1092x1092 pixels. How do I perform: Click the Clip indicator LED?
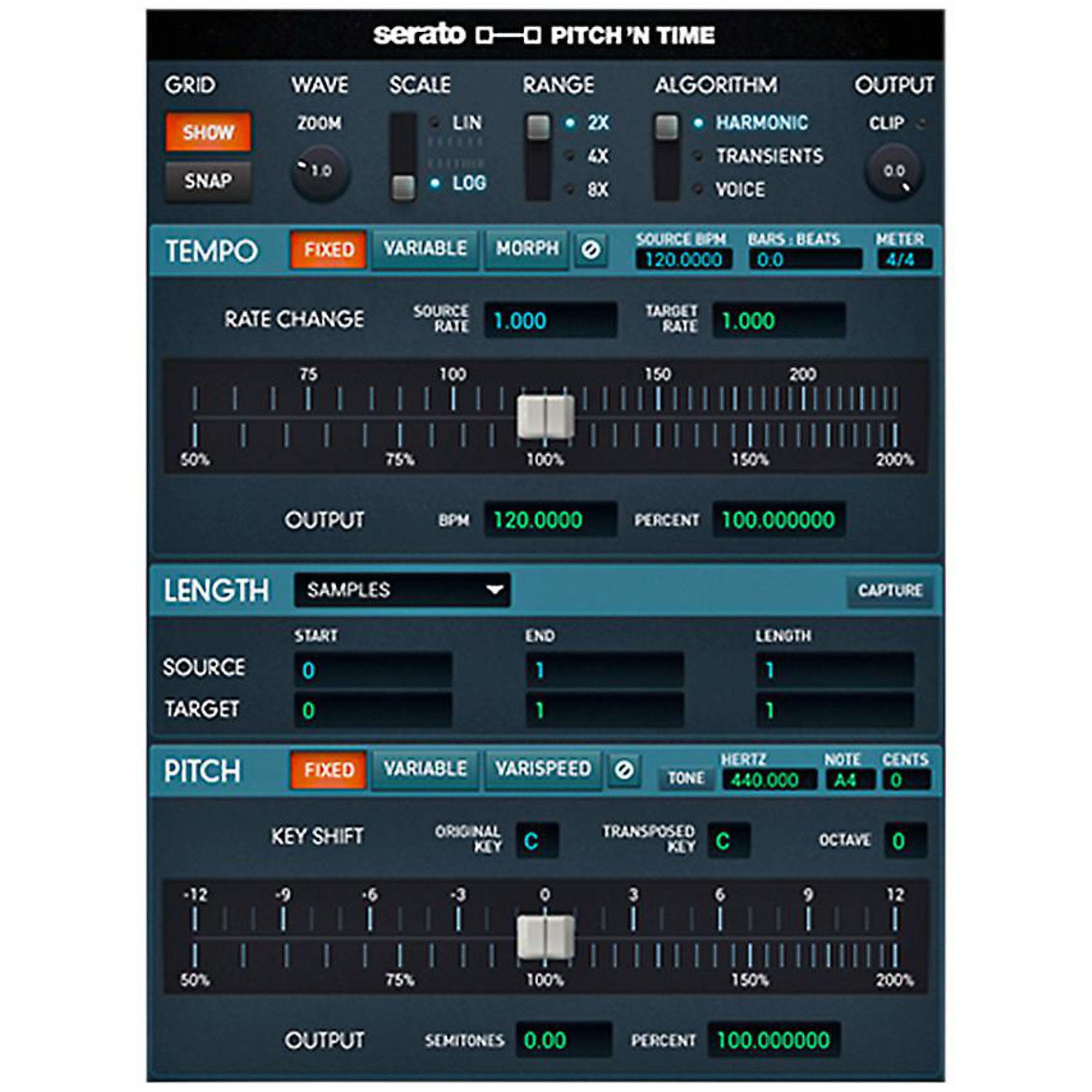(921, 123)
